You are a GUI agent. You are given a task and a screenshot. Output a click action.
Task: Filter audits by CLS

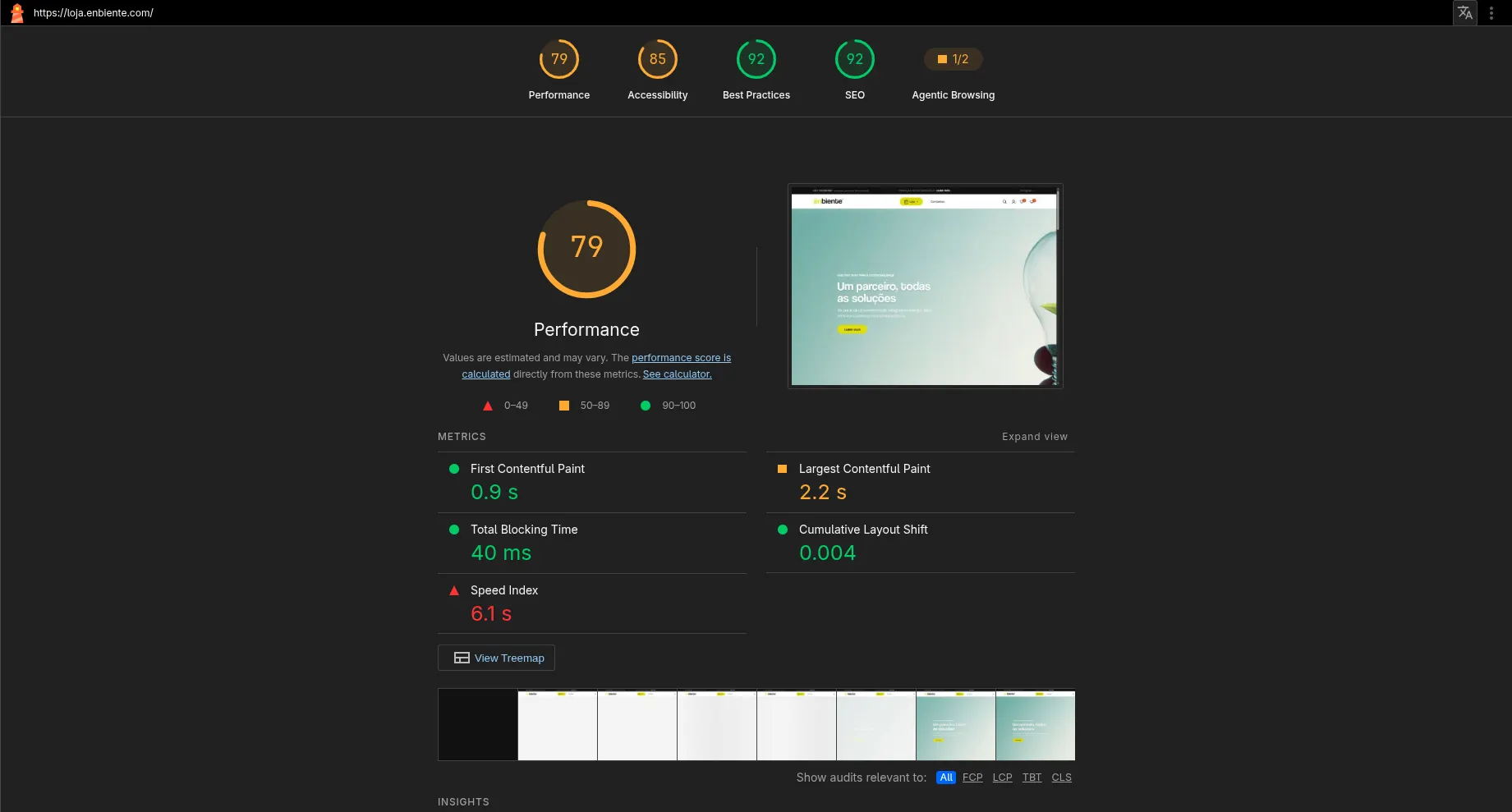pos(1061,778)
